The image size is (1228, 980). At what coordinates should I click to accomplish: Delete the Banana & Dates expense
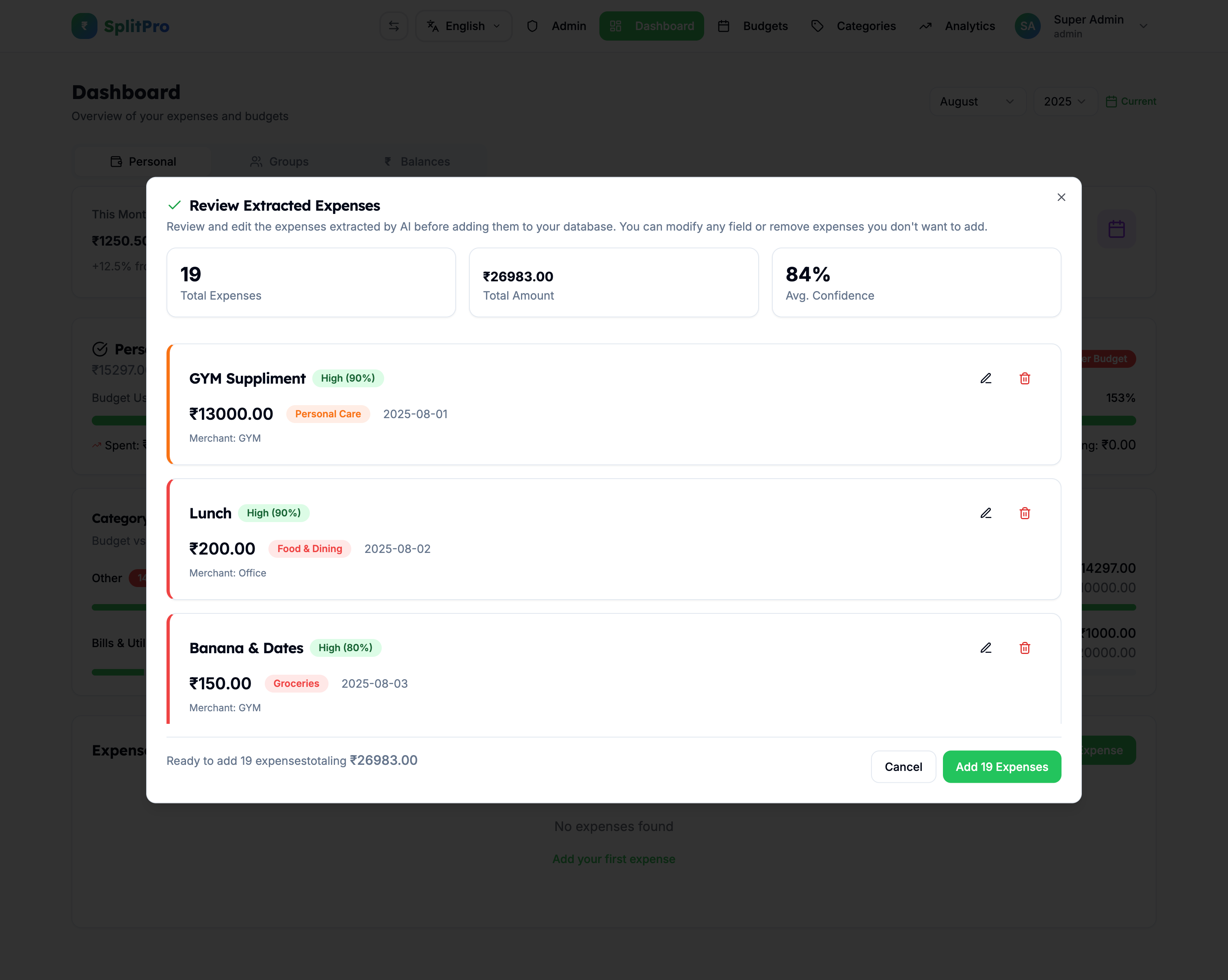pyautogui.click(x=1025, y=648)
